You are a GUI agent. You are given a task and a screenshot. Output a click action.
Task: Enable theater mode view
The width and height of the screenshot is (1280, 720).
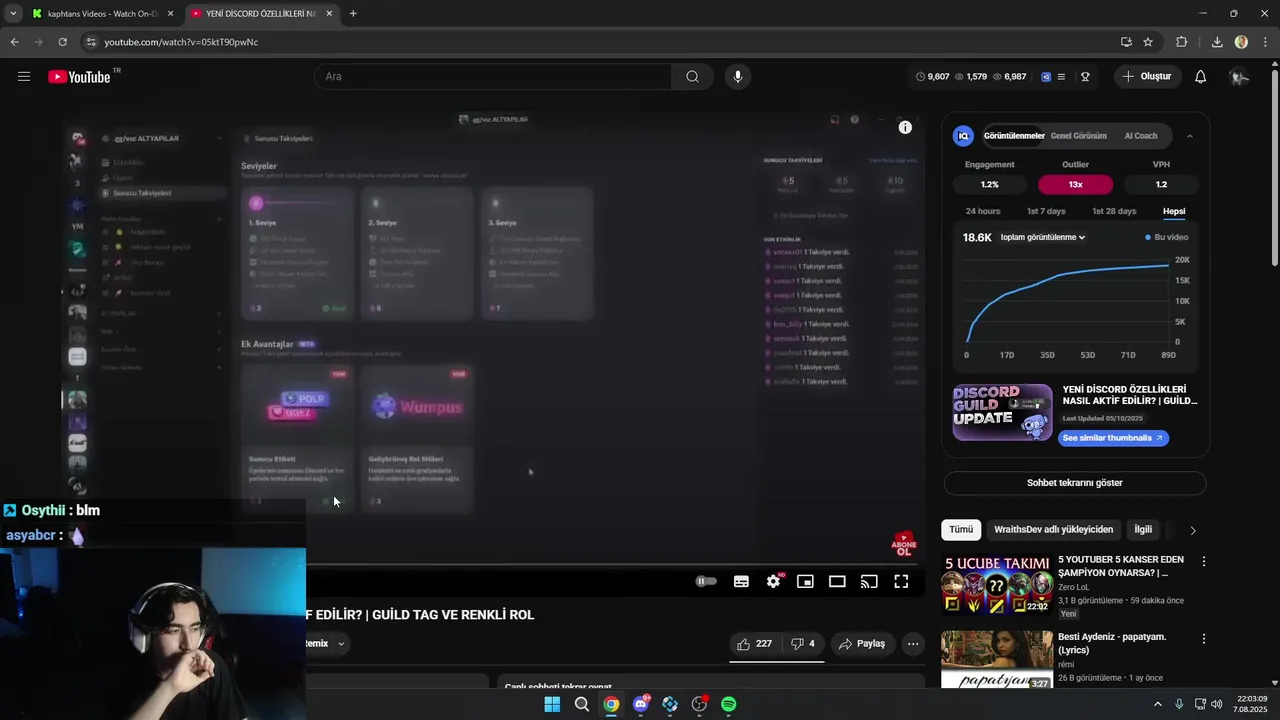[837, 581]
